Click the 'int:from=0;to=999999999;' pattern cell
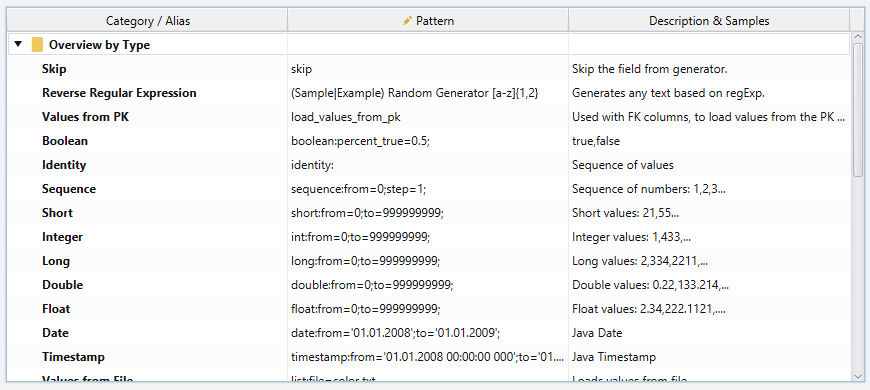 [428, 236]
